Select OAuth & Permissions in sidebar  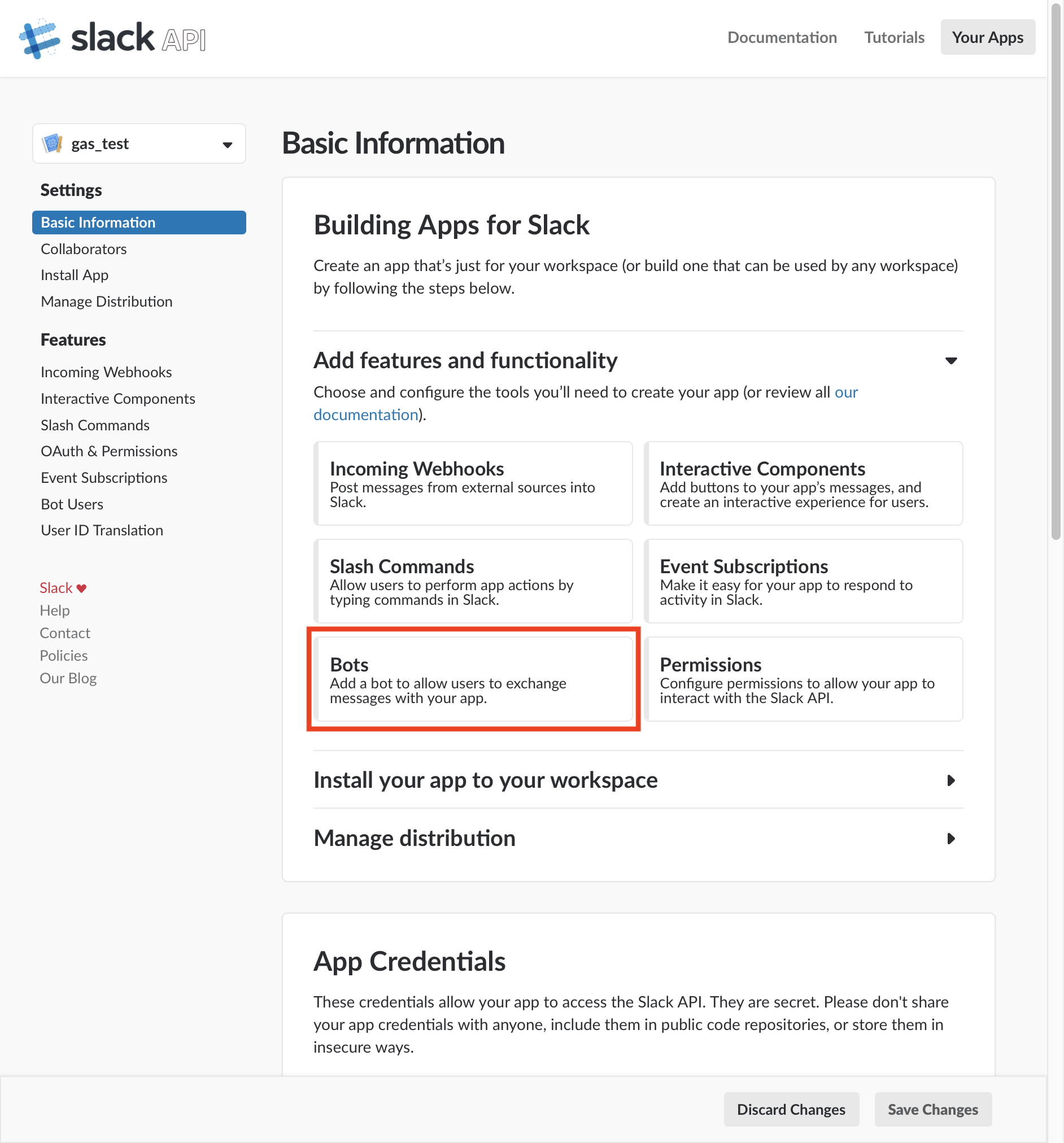pyautogui.click(x=108, y=451)
